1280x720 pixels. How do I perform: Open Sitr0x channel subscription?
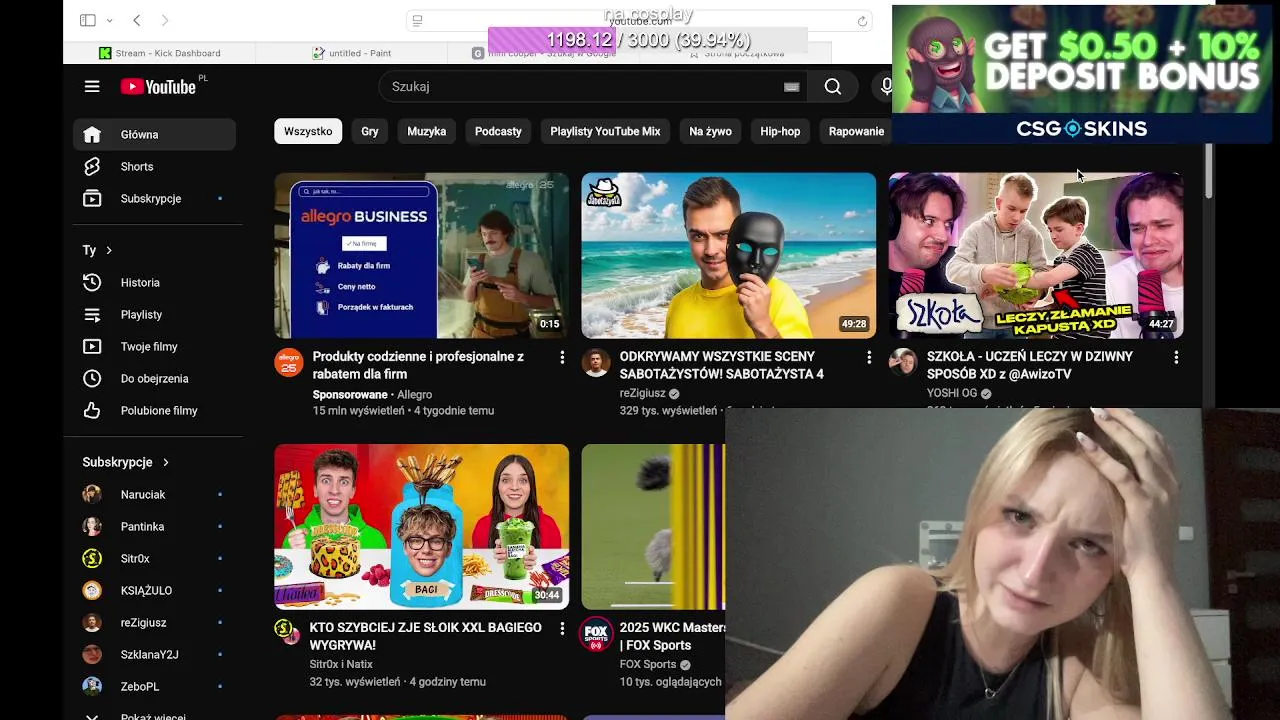pyautogui.click(x=154, y=558)
